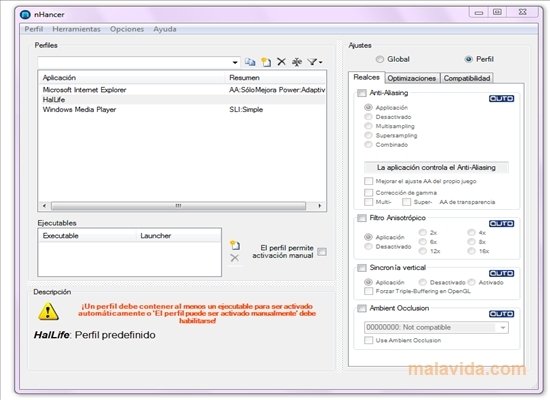Click 'La aplicación controla el Anti-Aliasing' label
The image size is (550, 400).
[x=436, y=168]
